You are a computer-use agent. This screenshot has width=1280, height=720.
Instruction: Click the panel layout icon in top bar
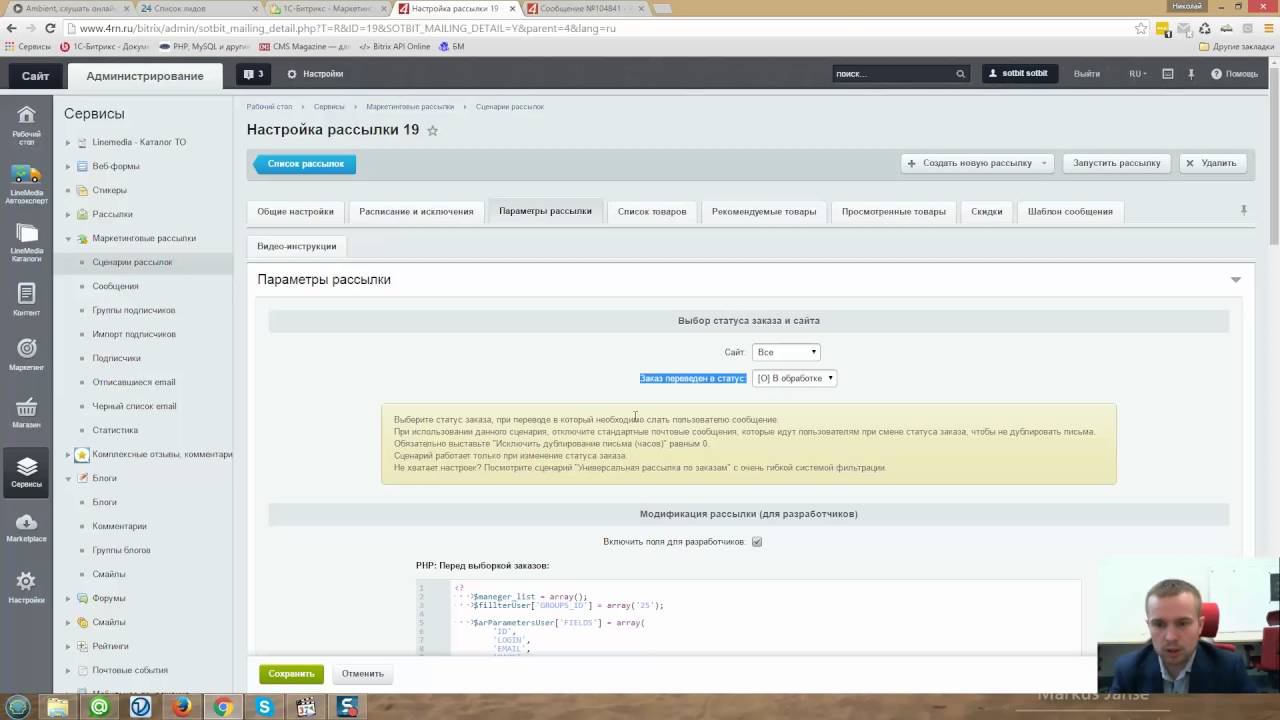(x=1167, y=74)
